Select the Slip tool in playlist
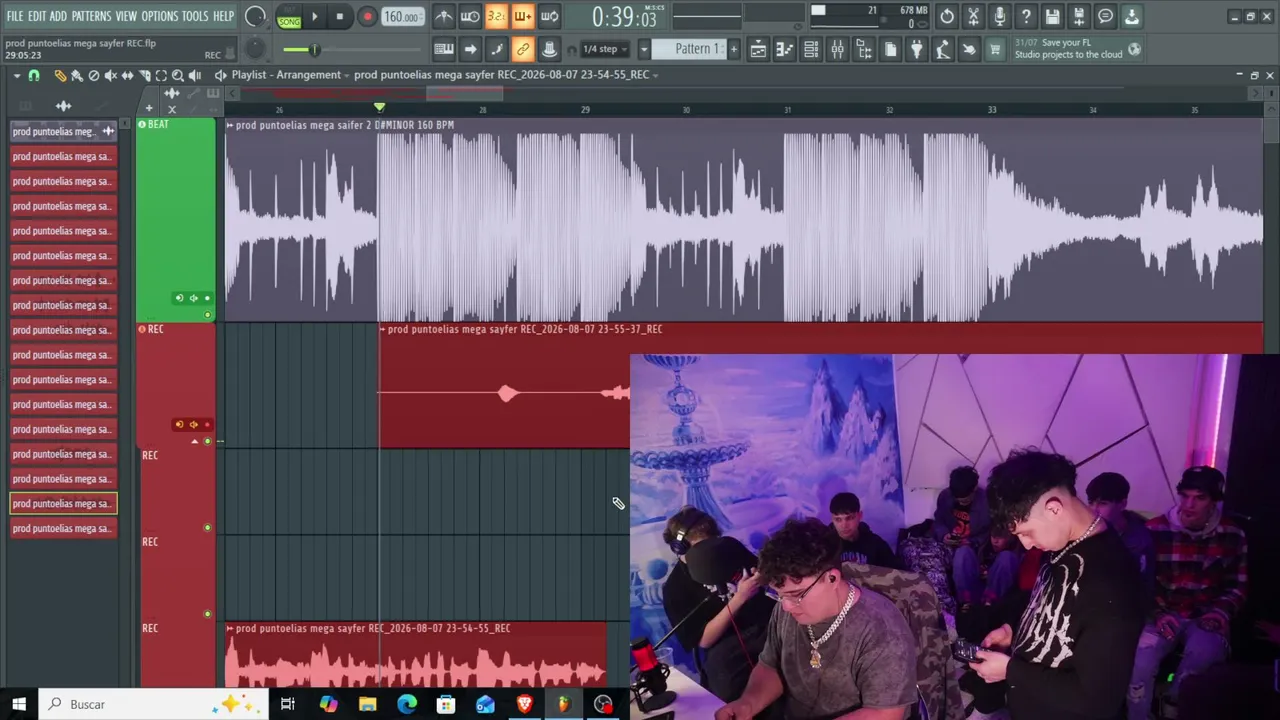This screenshot has width=1280, height=720. [128, 75]
